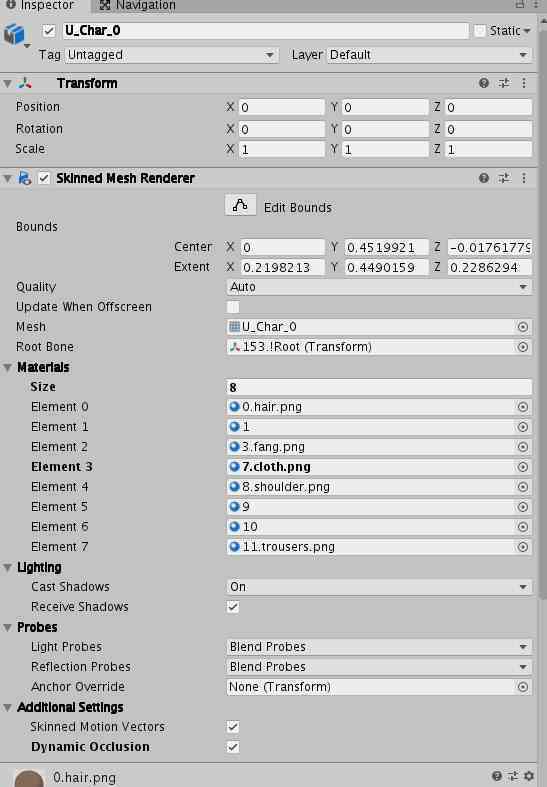Click the U_Char_0 object name field
547x787 pixels.
coord(265,31)
